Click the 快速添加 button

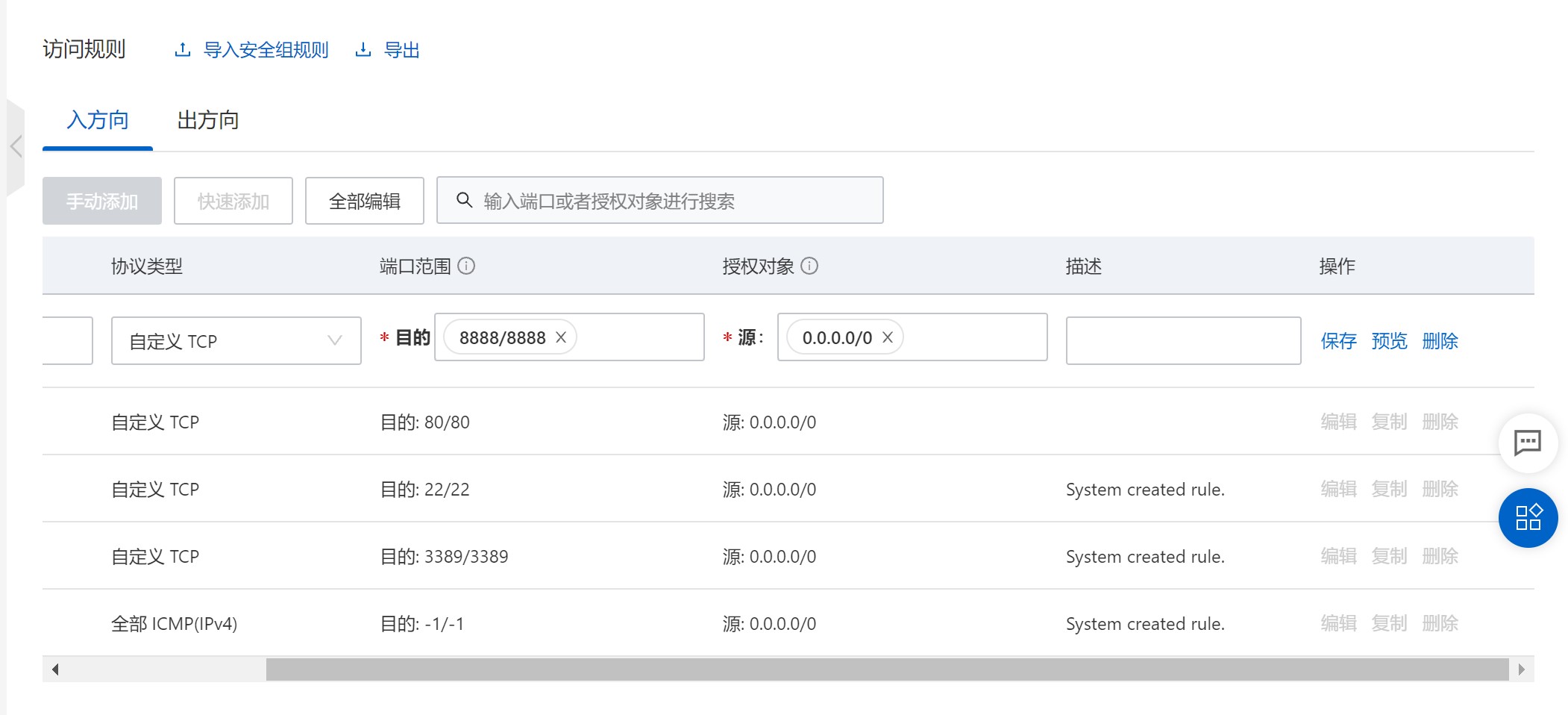233,201
